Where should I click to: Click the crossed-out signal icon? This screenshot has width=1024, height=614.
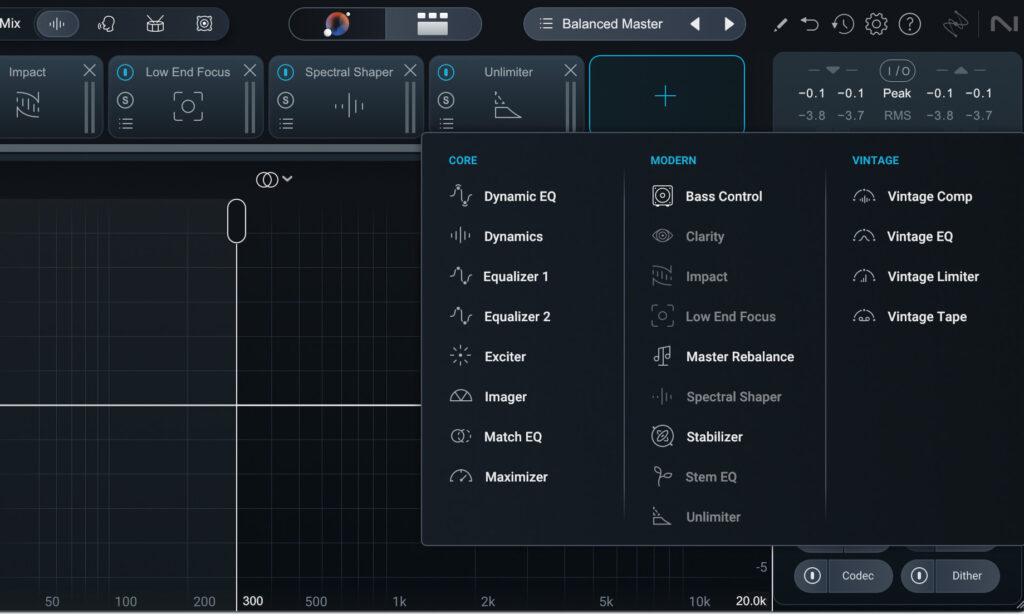(955, 25)
